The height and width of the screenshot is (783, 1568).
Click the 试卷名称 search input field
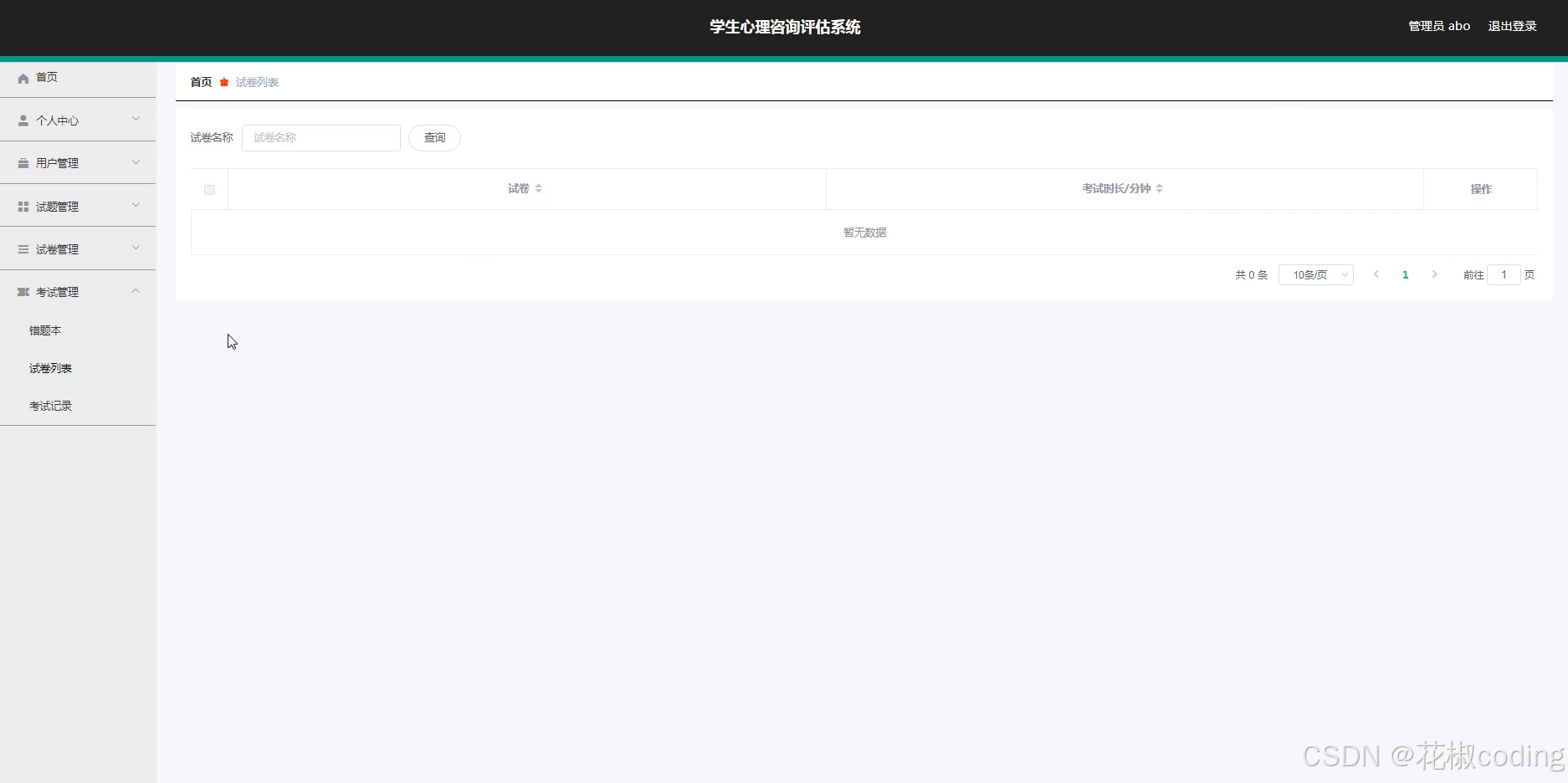(320, 137)
